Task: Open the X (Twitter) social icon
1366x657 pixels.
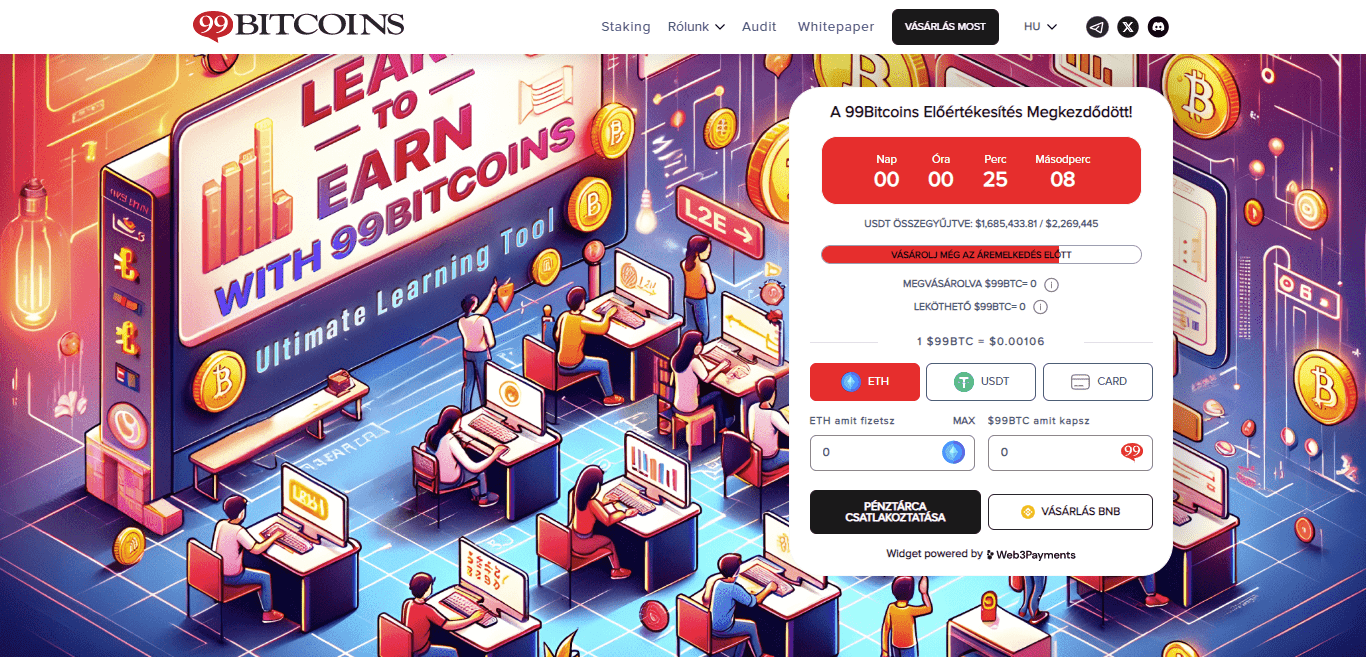Action: [x=1128, y=27]
